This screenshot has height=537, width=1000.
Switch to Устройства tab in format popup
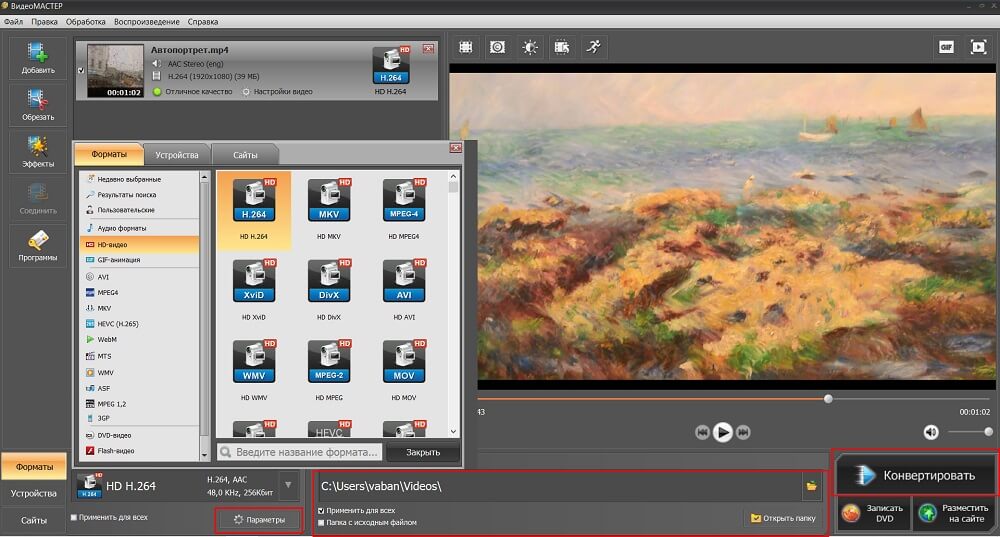click(177, 155)
